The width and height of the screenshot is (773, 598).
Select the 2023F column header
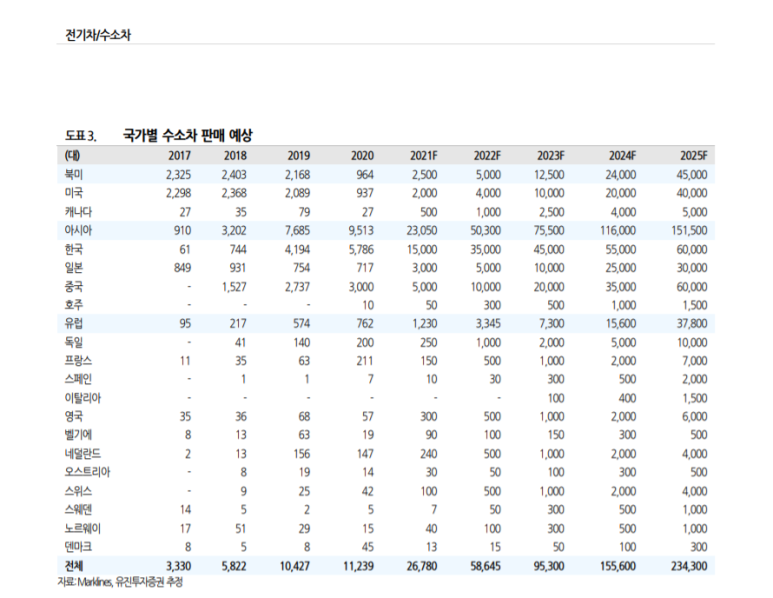point(551,156)
